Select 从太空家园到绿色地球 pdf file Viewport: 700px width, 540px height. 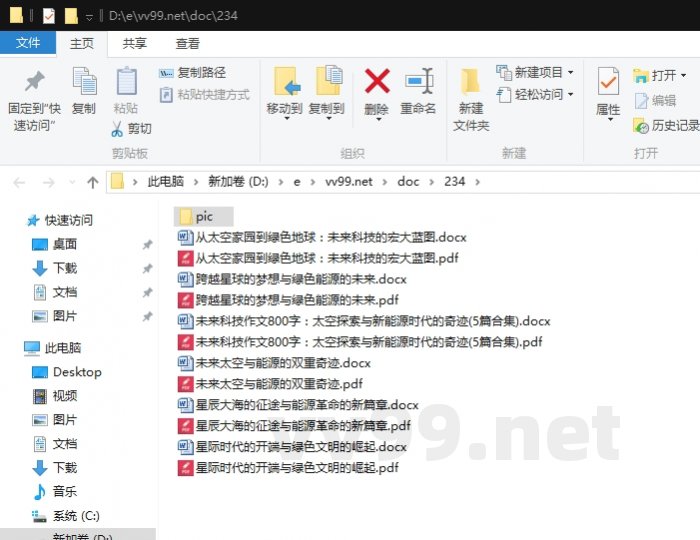[x=318, y=258]
